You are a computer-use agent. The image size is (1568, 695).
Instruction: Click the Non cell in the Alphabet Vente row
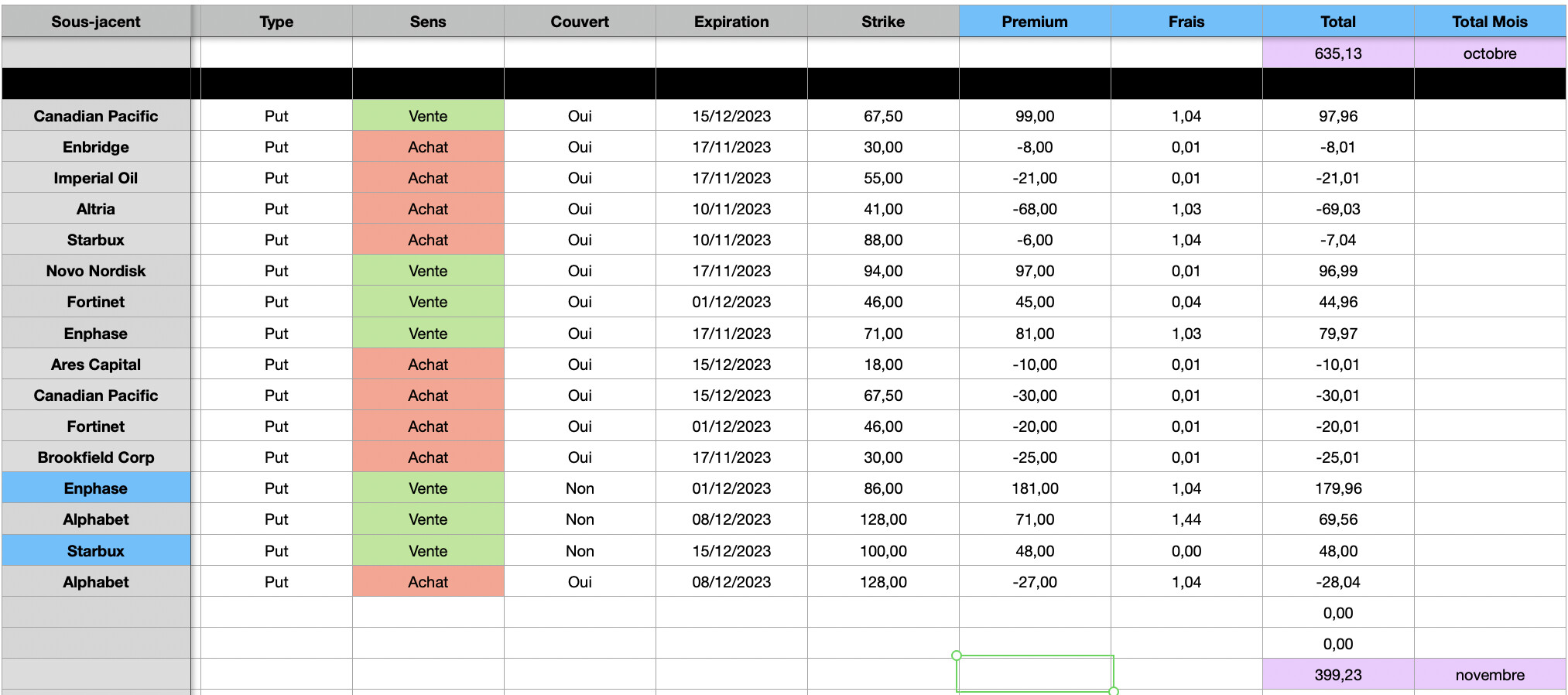[x=580, y=519]
